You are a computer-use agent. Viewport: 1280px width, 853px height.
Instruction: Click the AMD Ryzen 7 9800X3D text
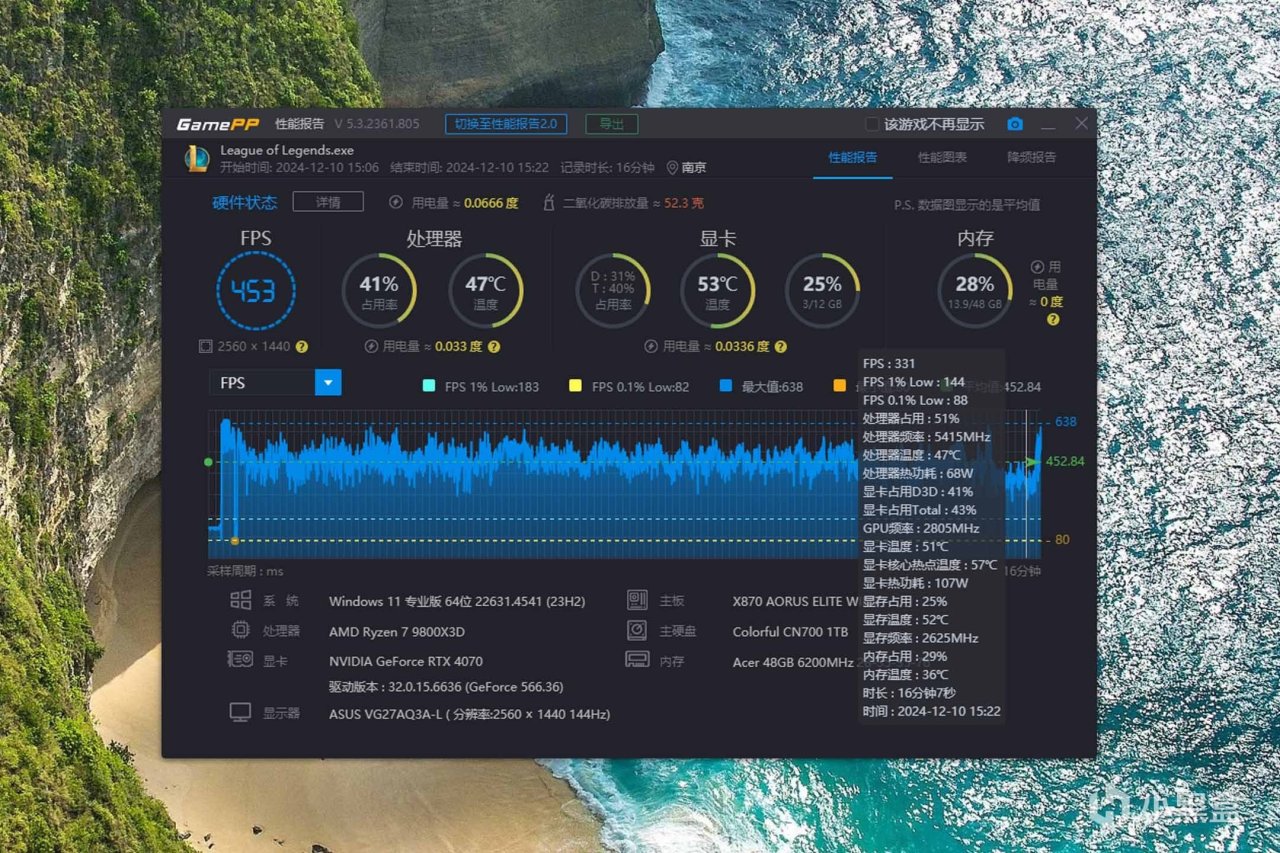[x=397, y=631]
